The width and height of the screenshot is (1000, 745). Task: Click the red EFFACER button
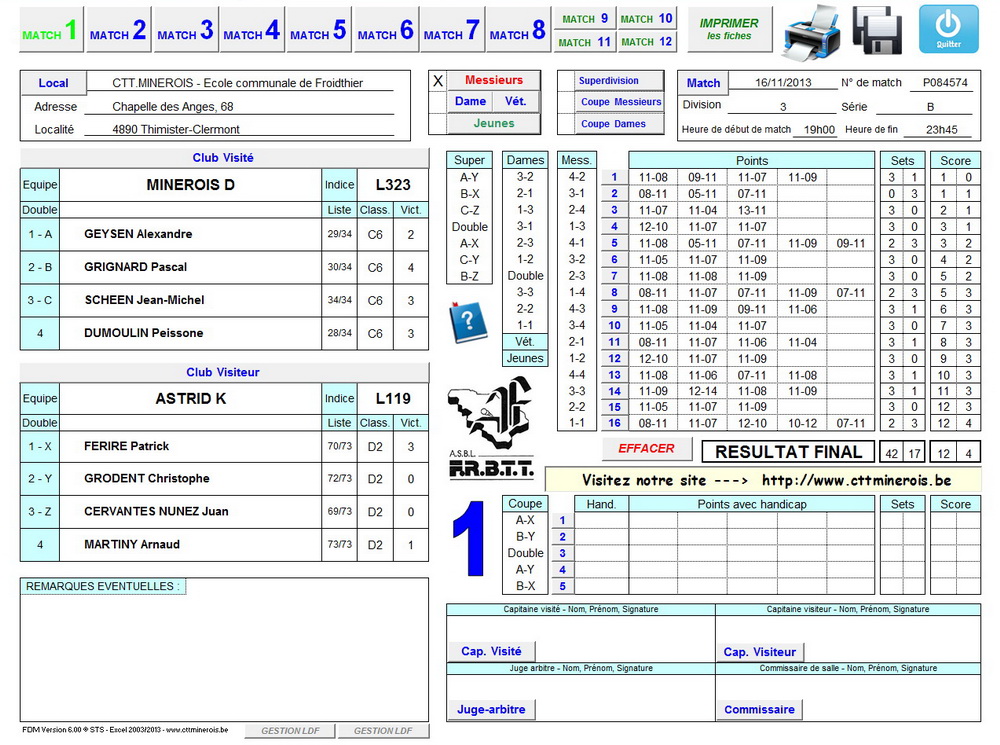(646, 449)
